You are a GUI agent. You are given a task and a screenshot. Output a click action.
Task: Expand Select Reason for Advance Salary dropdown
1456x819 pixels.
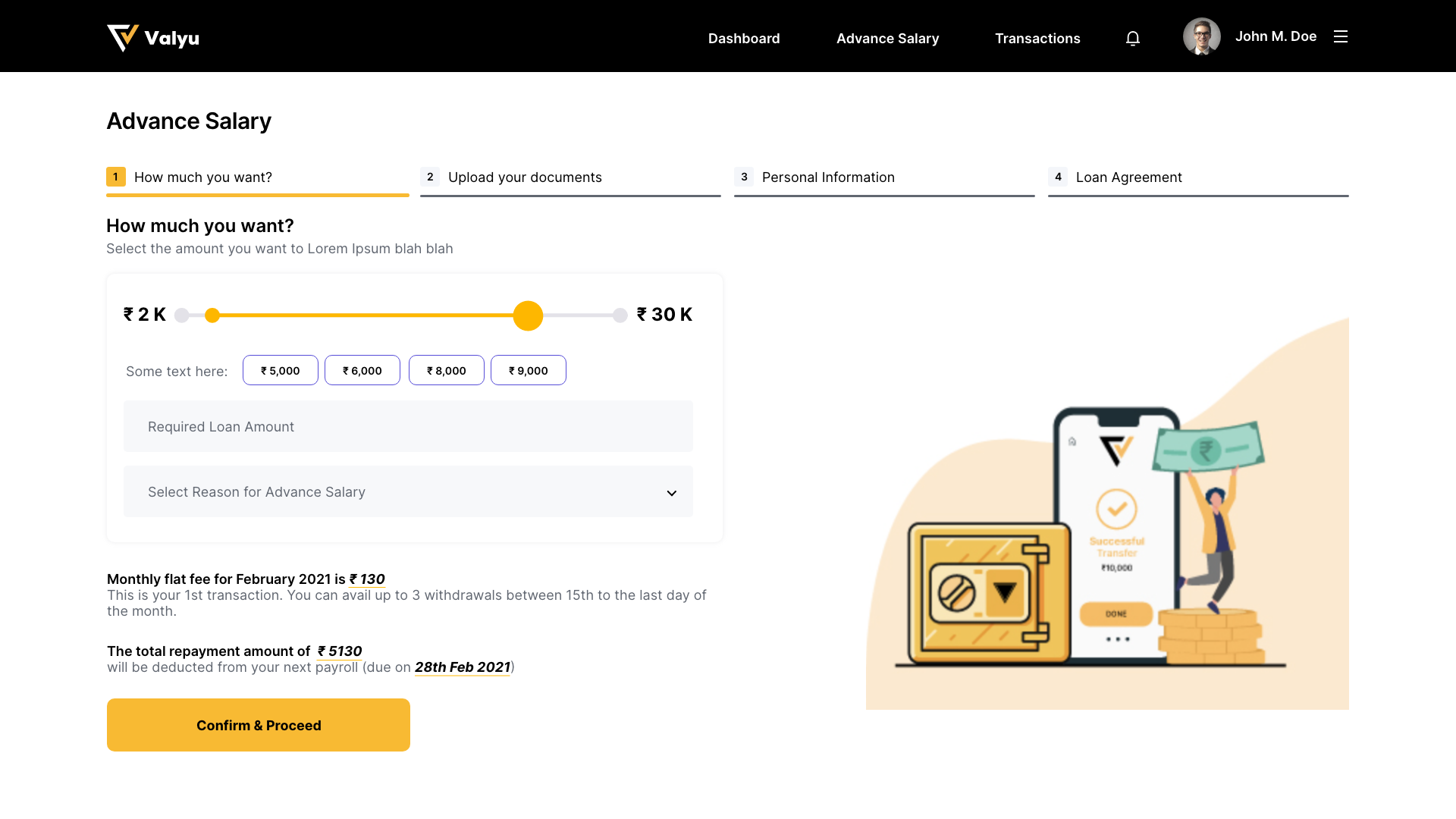pyautogui.click(x=408, y=492)
